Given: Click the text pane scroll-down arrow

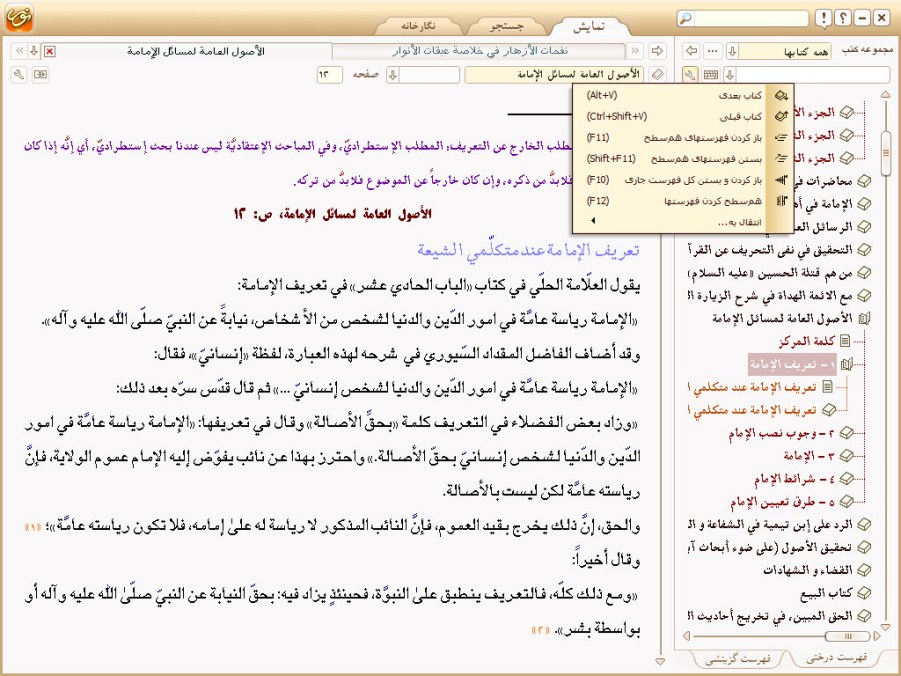Looking at the screenshot, I should coord(661,662).
